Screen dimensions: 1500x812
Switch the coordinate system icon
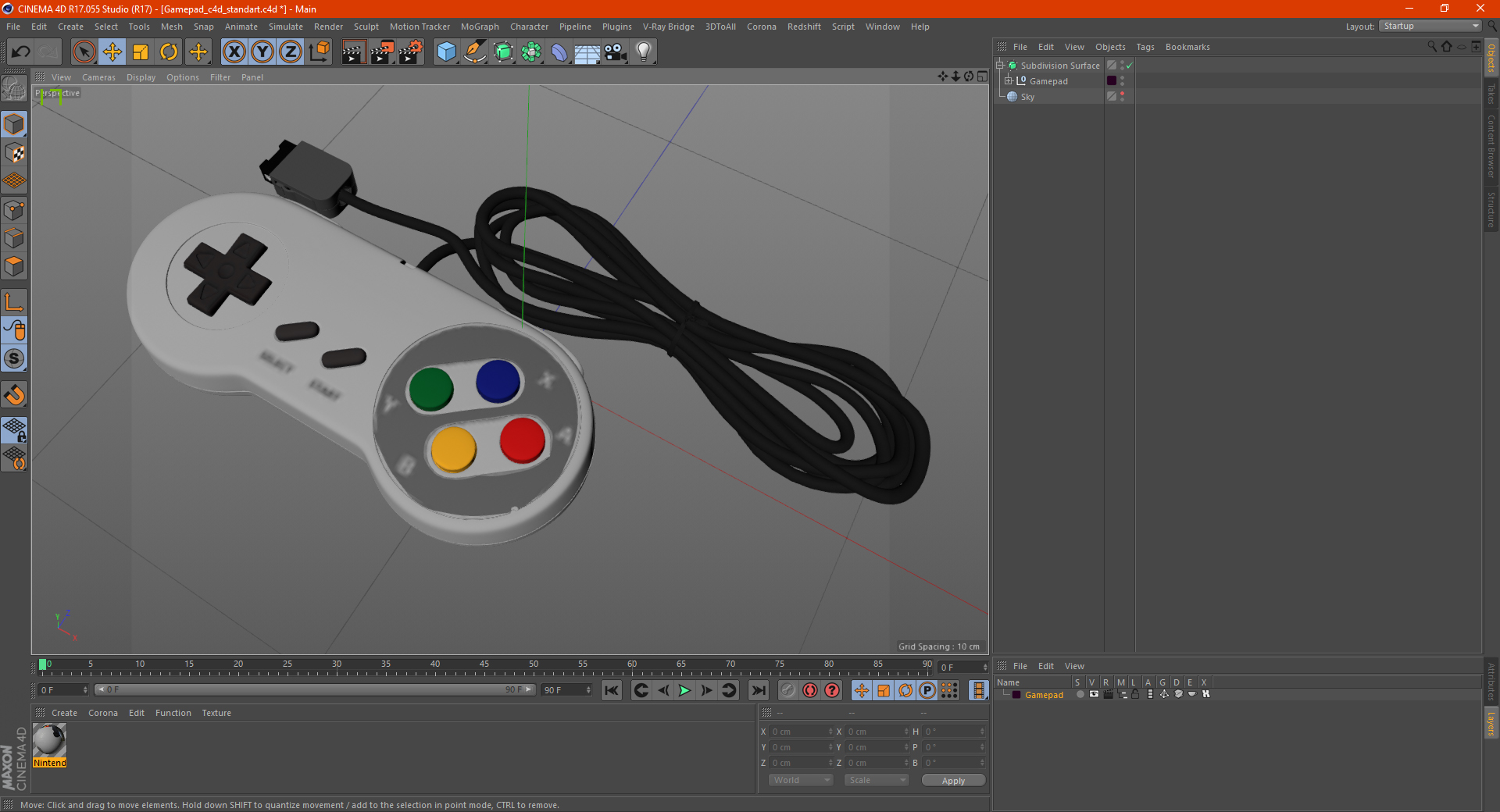coord(320,52)
